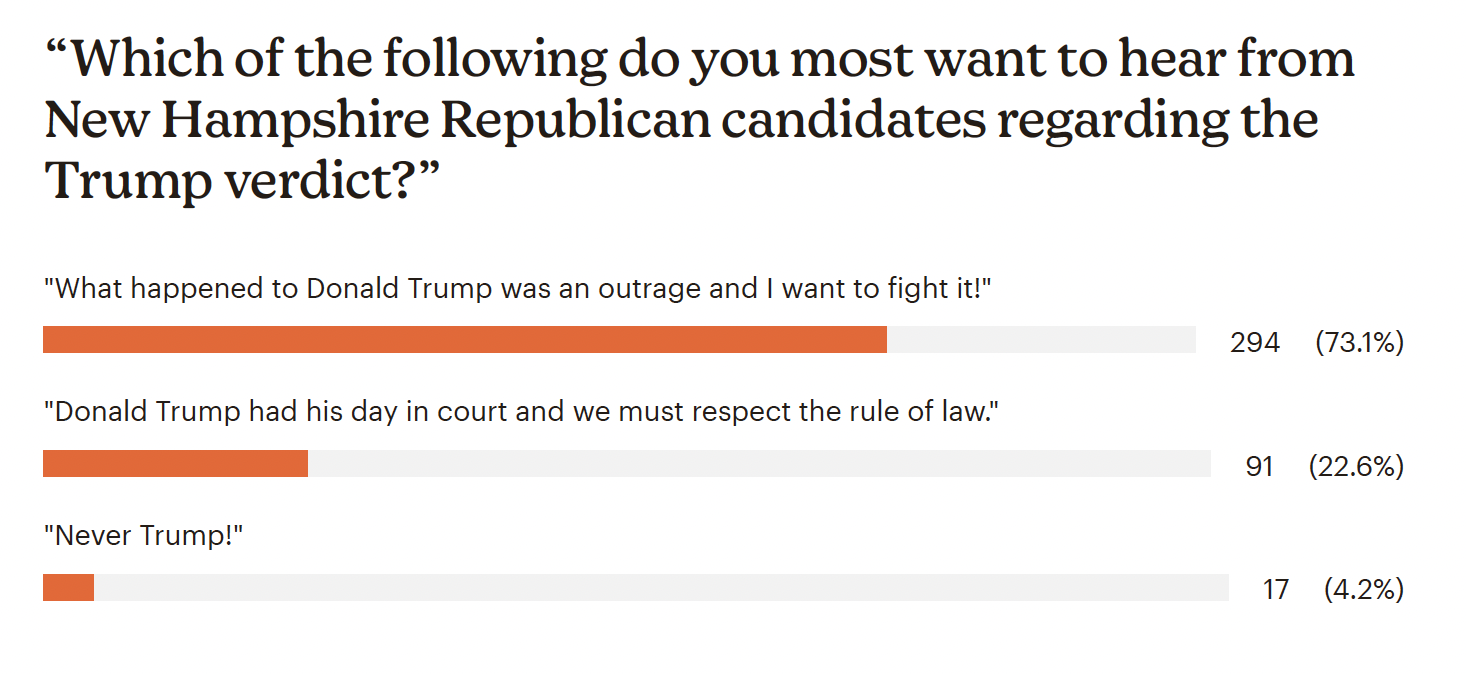Click the gray unfilled part of the top bar
1466x674 pixels.
pos(1040,340)
